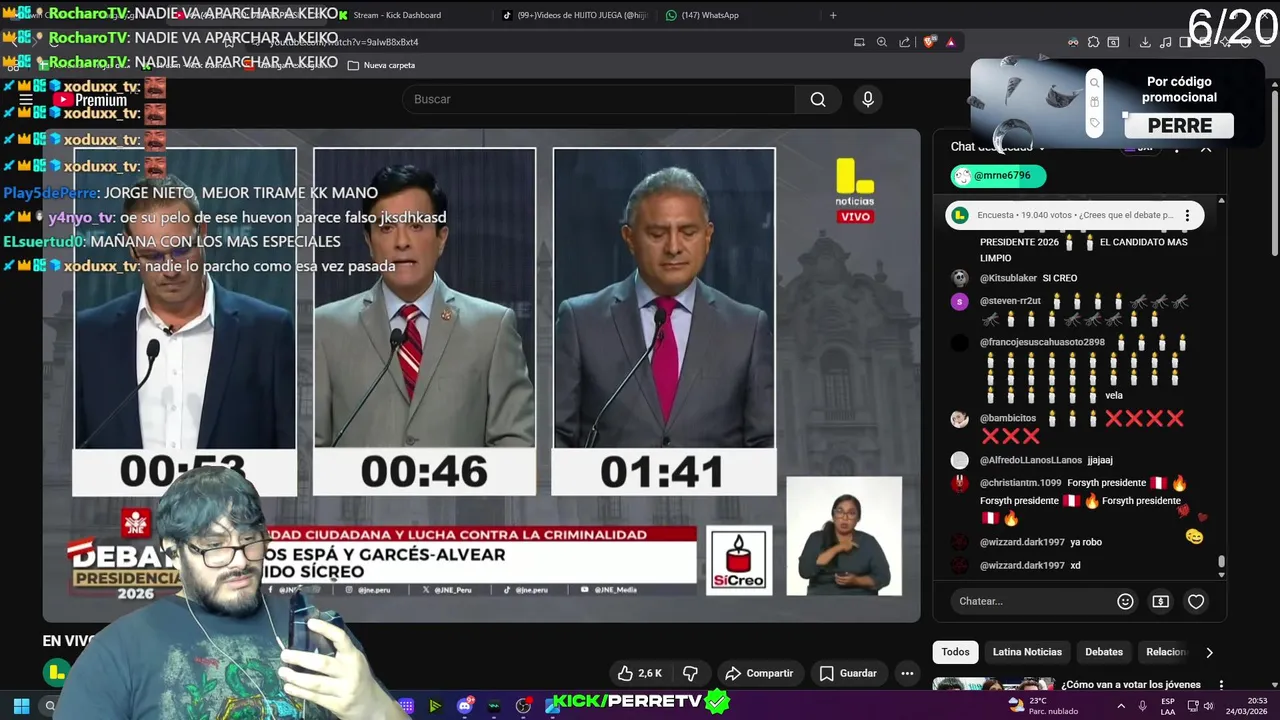Activate voice search microphone icon

tap(868, 99)
